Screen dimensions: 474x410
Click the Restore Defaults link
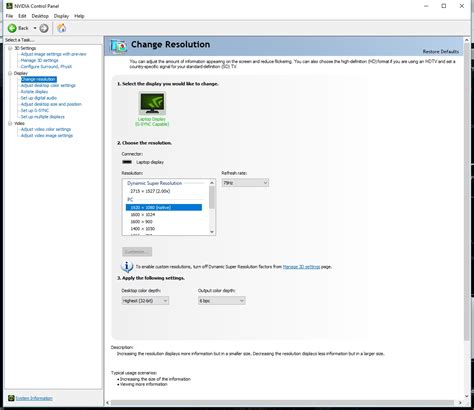(441, 51)
